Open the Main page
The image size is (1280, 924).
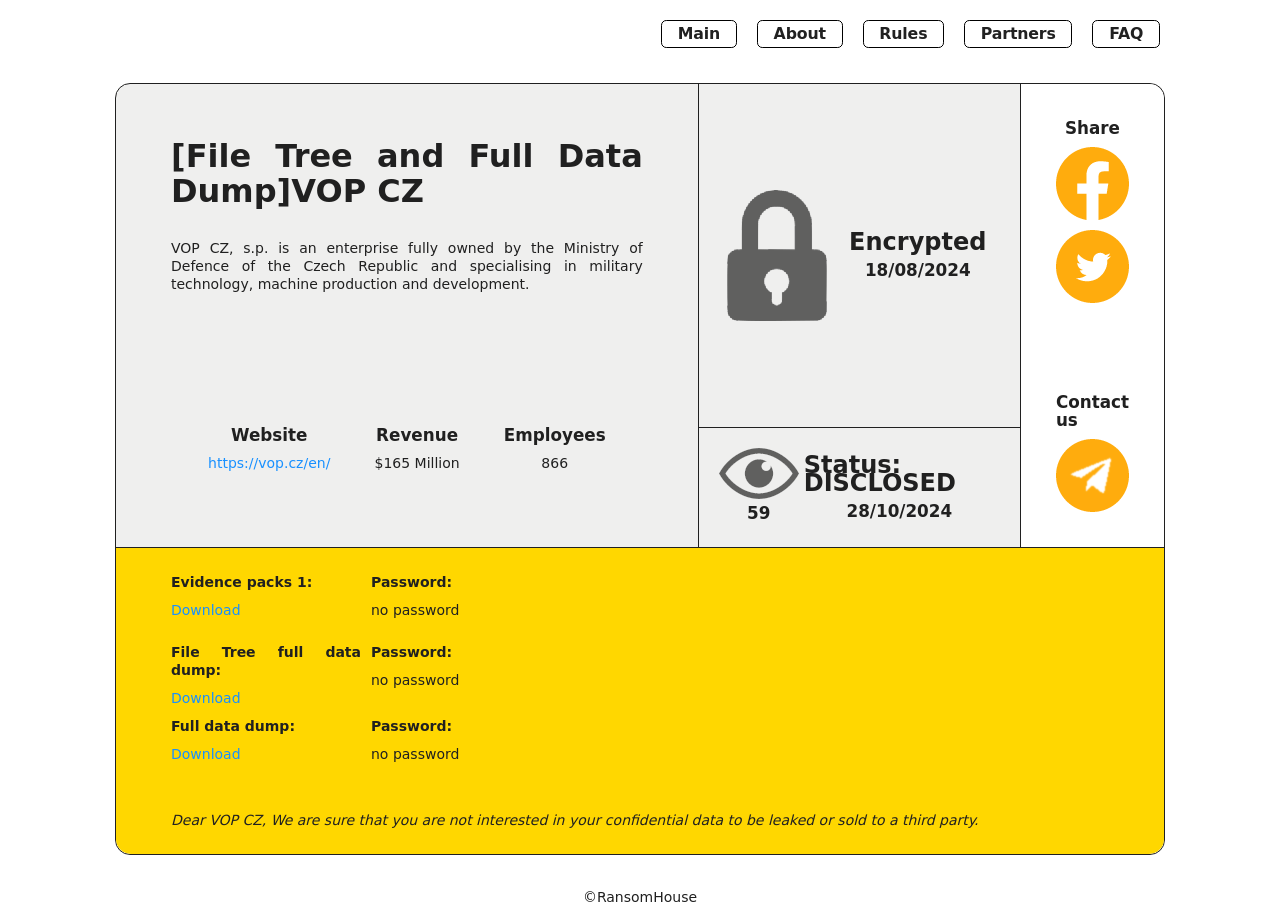(698, 34)
